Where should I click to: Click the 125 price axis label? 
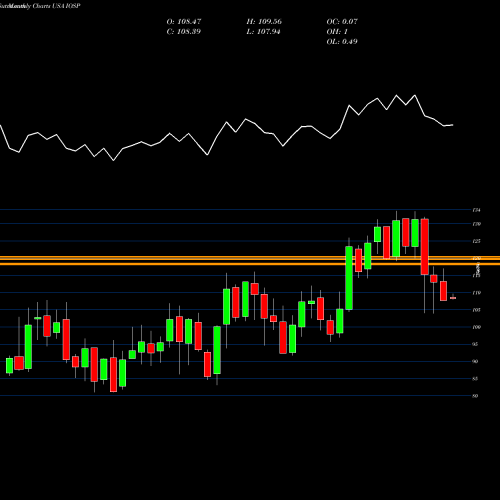[476, 241]
